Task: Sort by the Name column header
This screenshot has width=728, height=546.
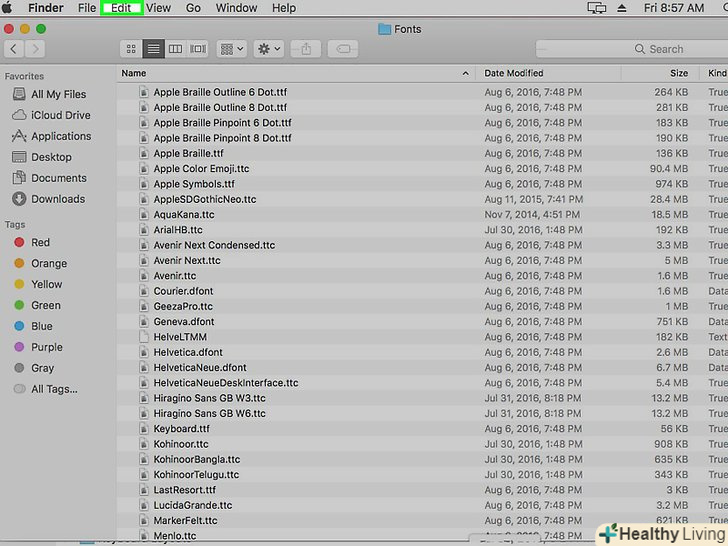Action: (x=290, y=73)
